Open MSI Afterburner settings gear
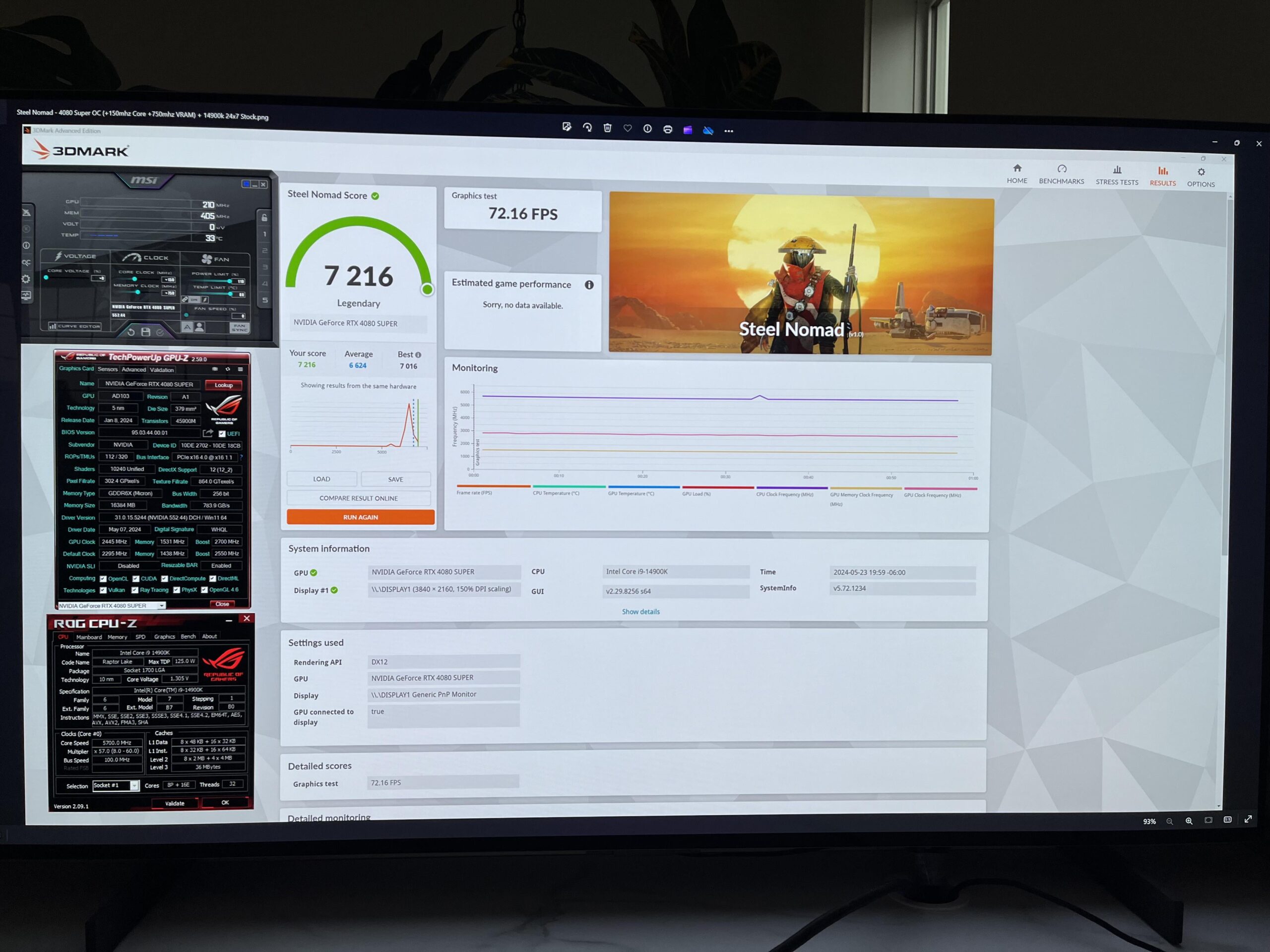This screenshot has height=952, width=1270. [x=26, y=279]
